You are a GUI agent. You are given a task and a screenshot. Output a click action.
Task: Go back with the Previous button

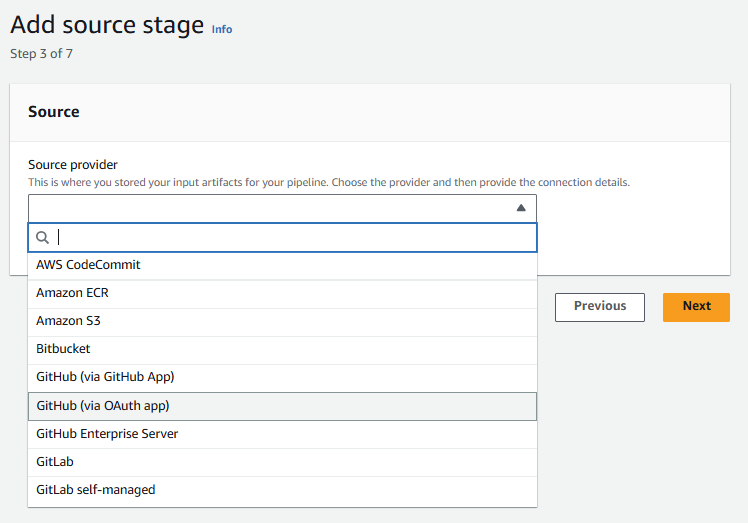(600, 307)
